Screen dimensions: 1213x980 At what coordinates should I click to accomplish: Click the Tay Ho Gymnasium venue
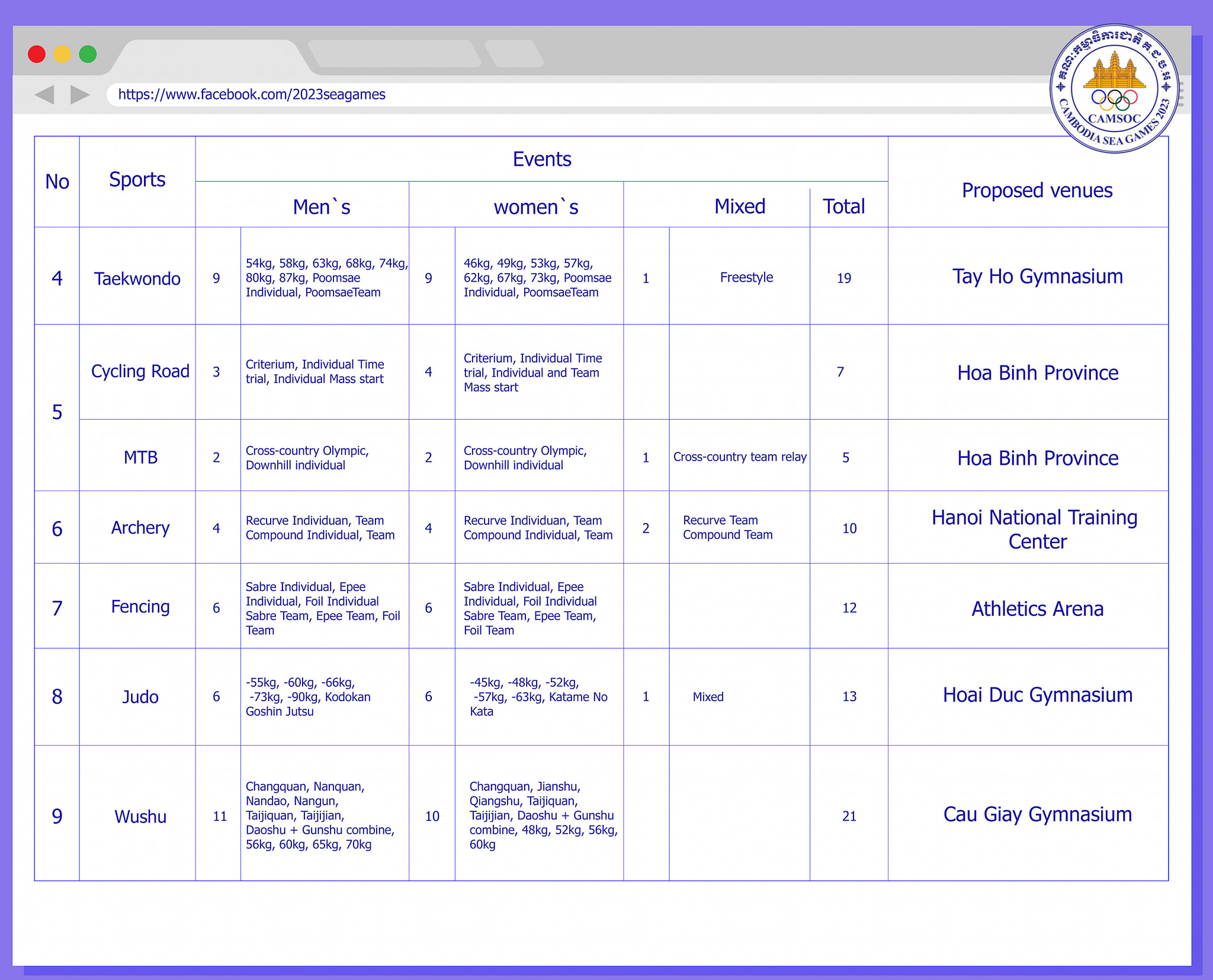point(1038,277)
